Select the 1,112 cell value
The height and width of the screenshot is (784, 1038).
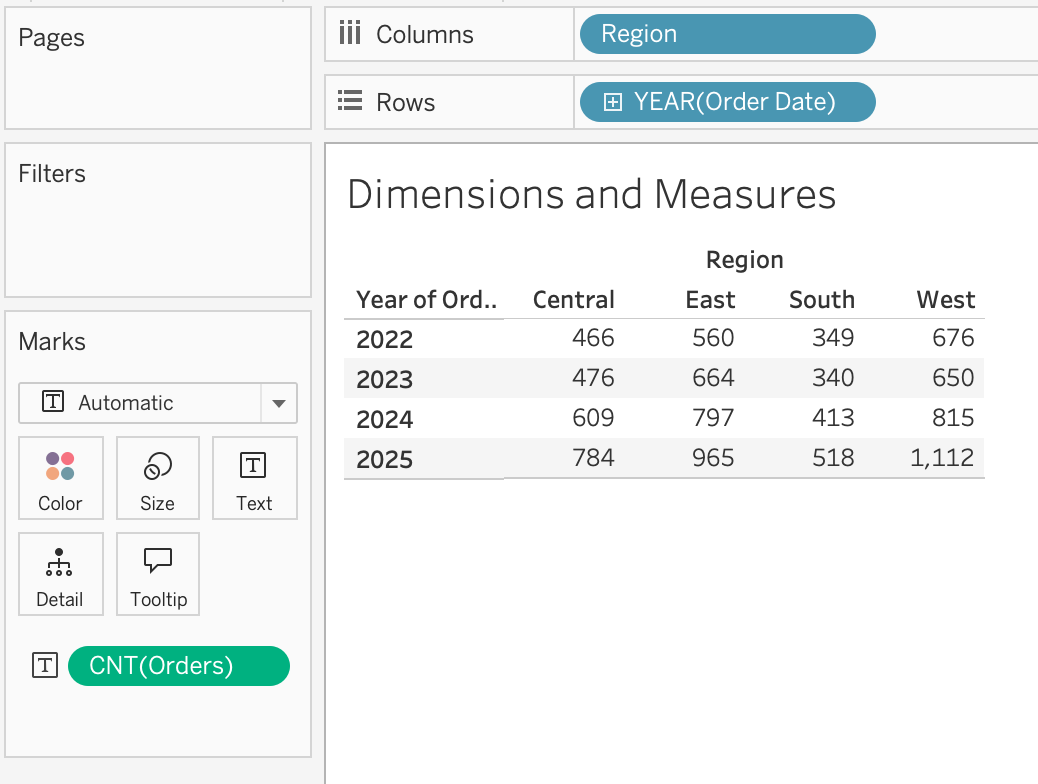(941, 458)
